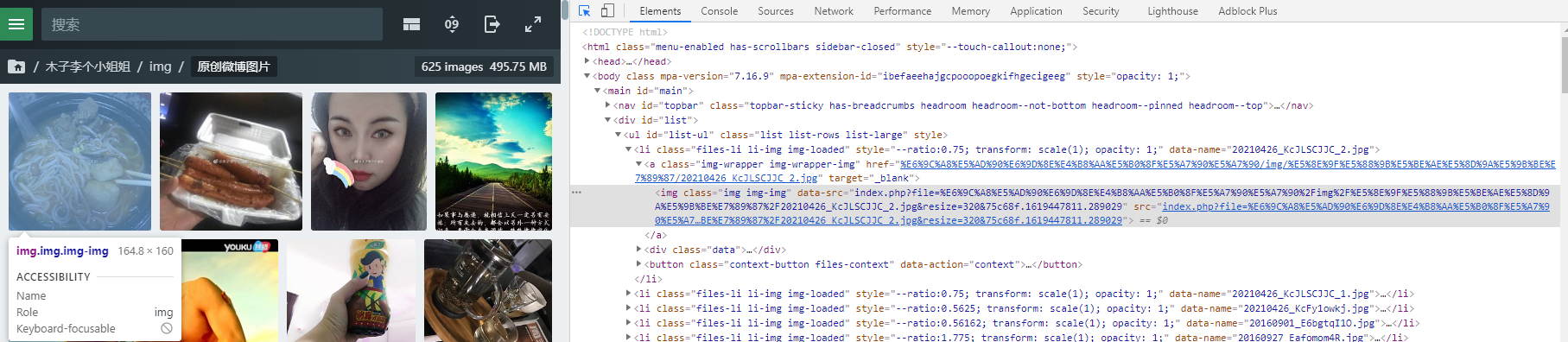Expand the li for 20210426_KcJLSCJJC_1.jpg

pyautogui.click(x=628, y=294)
